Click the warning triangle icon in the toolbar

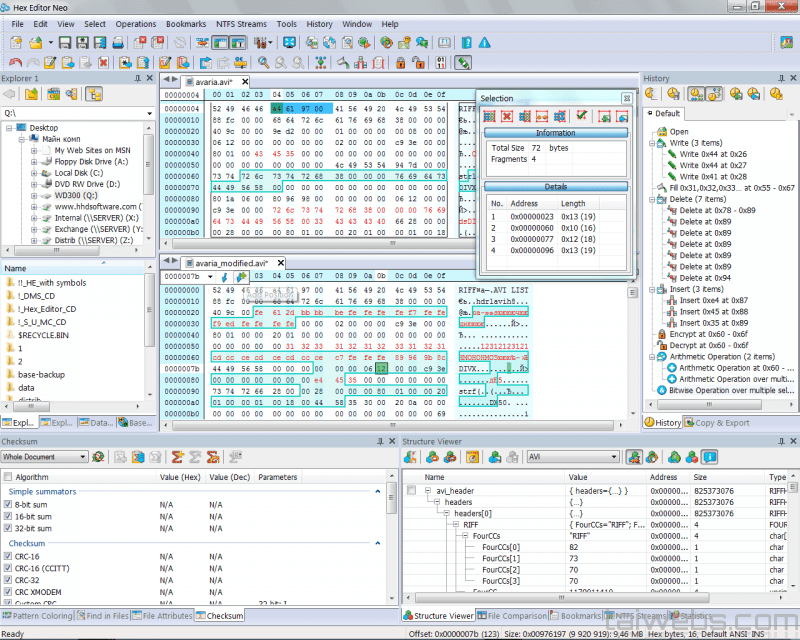click(484, 43)
